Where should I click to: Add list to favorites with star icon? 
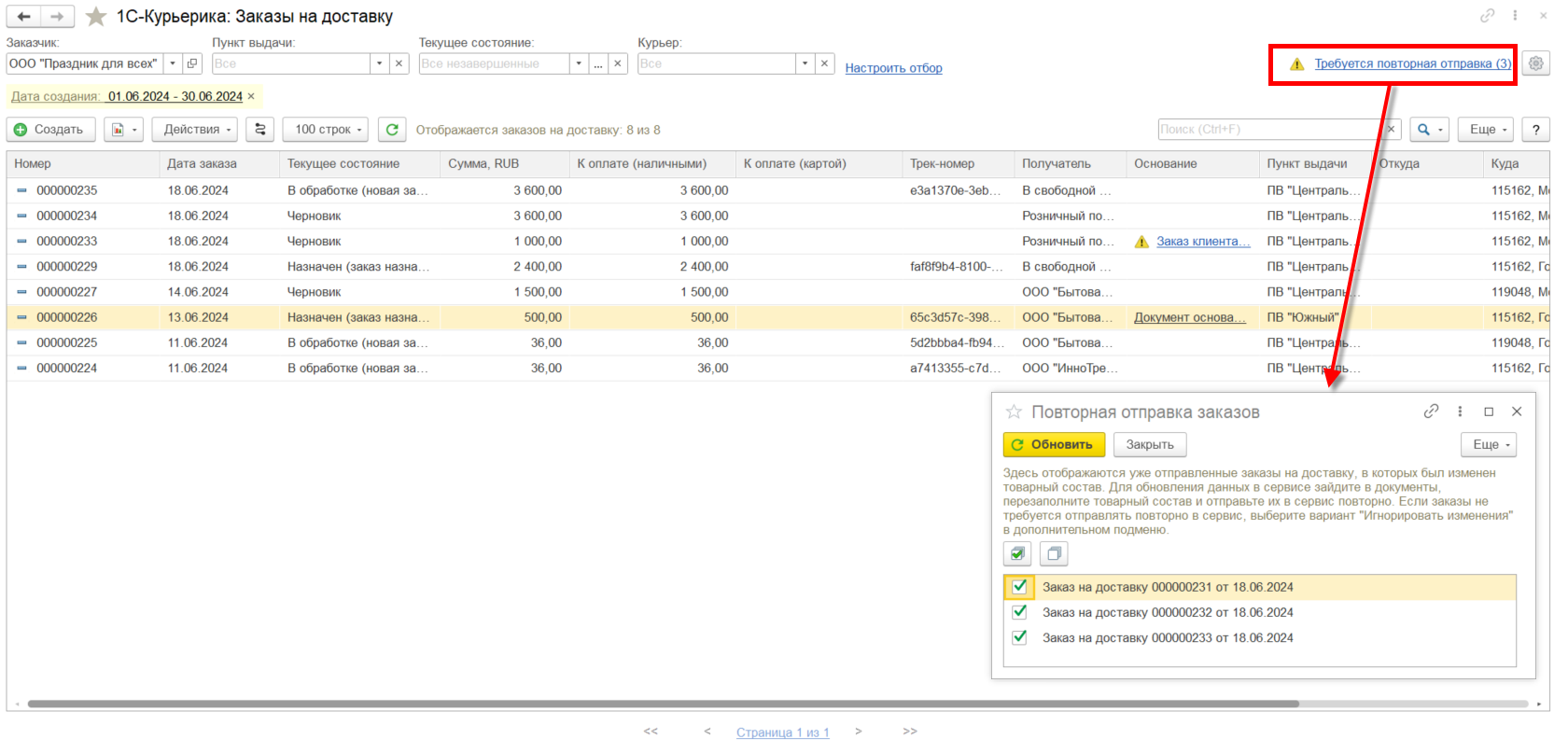click(x=96, y=17)
